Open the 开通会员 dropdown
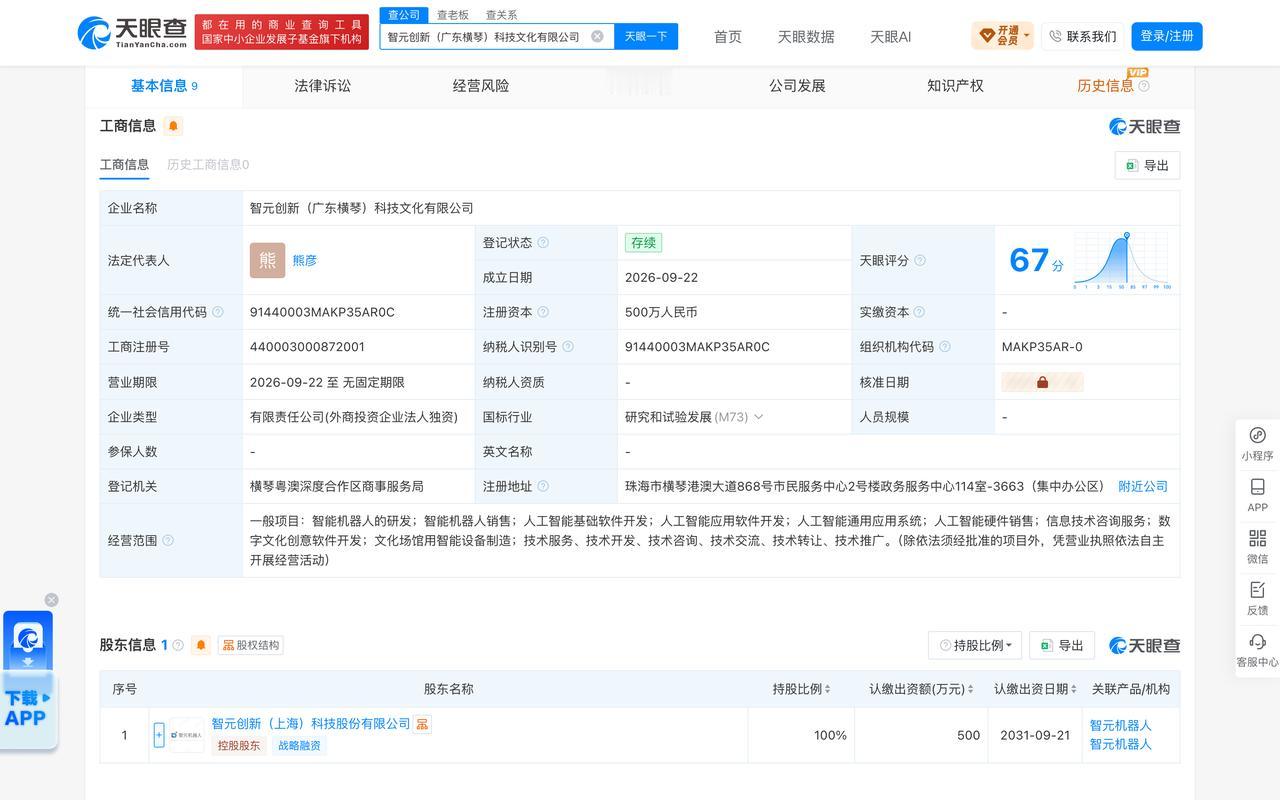 coord(1002,36)
